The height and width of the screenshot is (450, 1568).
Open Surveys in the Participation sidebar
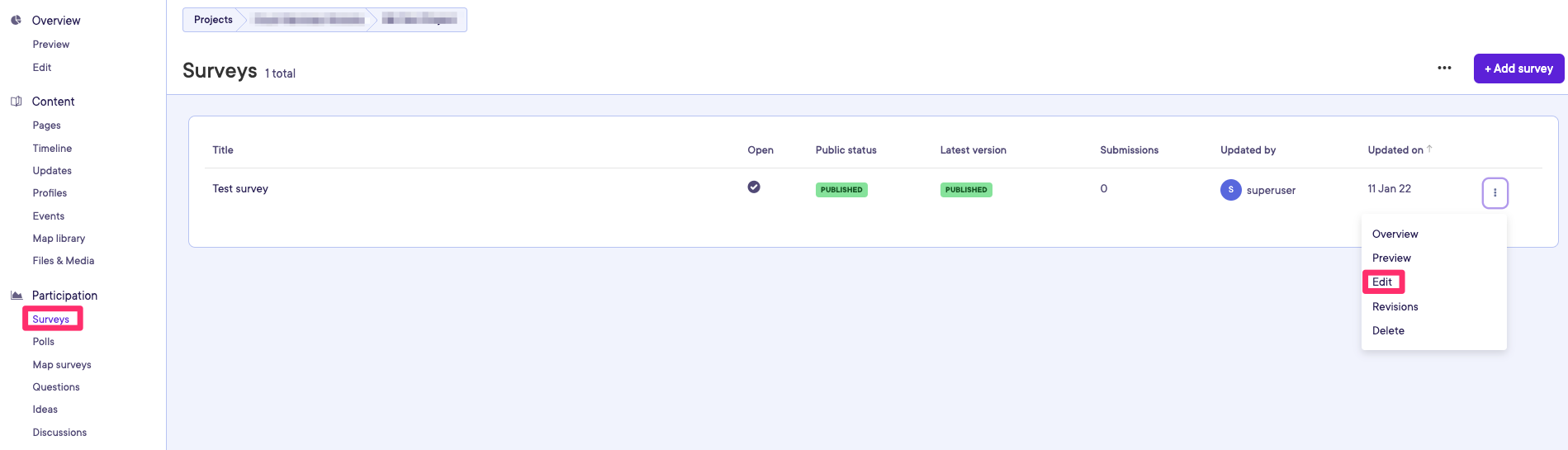point(51,320)
